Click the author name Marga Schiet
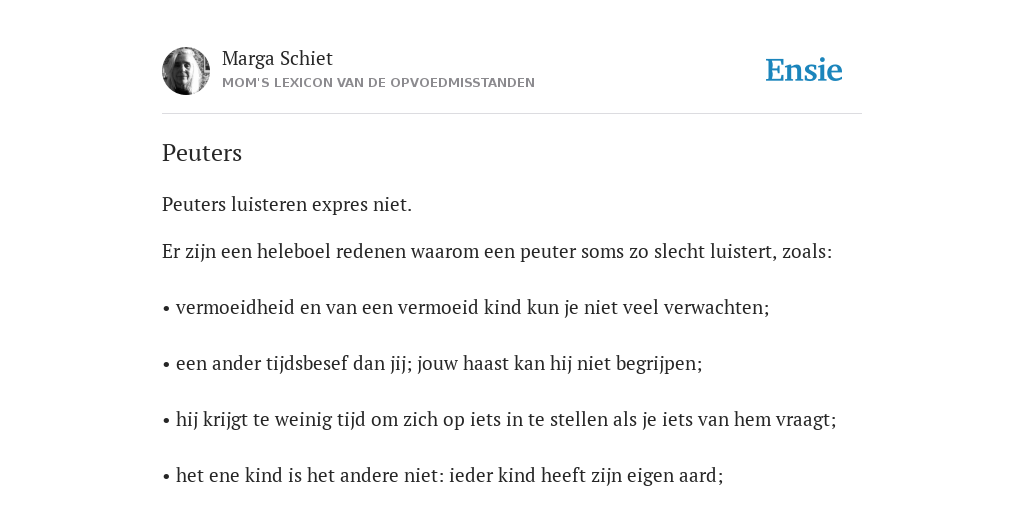The image size is (1024, 512). pos(277,58)
